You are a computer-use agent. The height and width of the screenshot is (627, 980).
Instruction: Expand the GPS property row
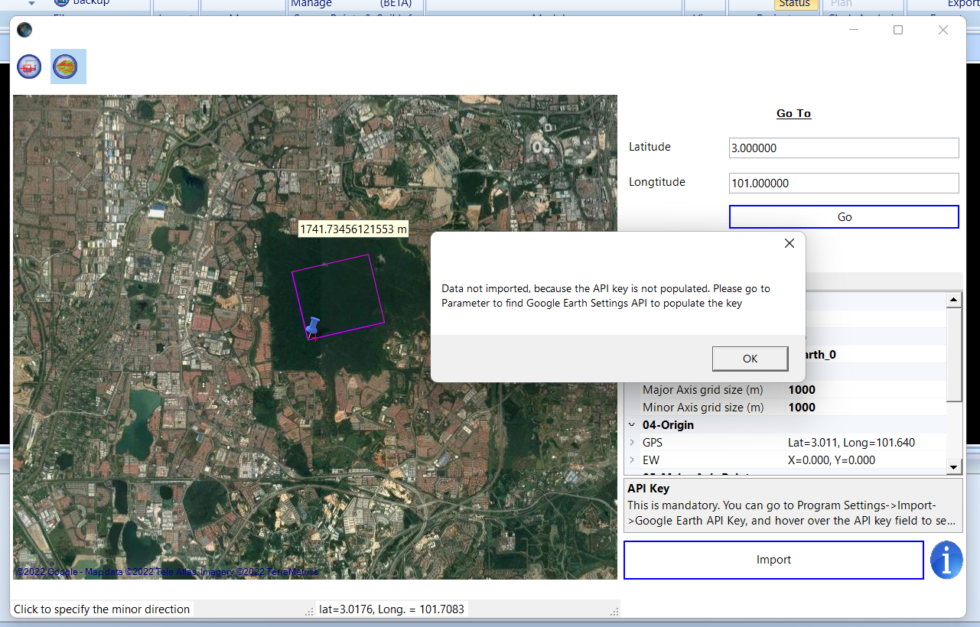click(630, 442)
